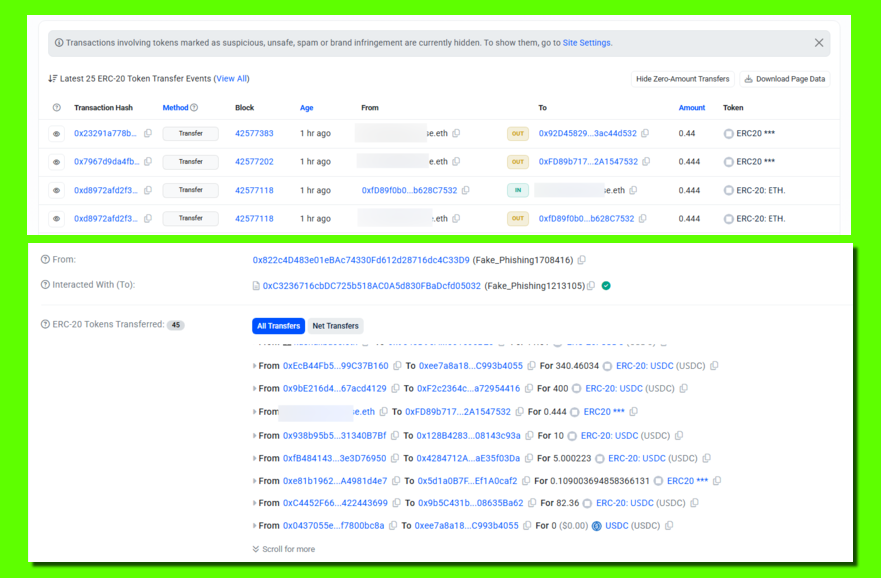The width and height of the screenshot is (881, 578).
Task: Expand transfer row from 0xe81b1962...A4981d4e7
Action: click(254, 481)
